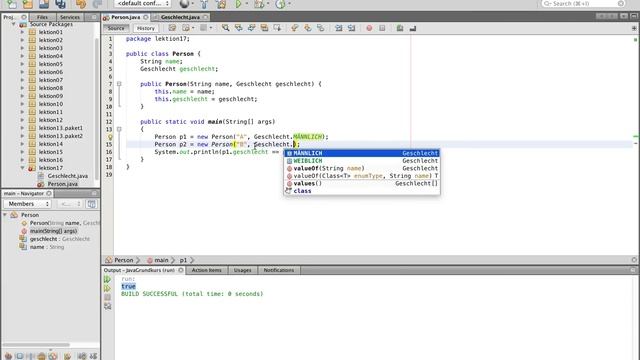
Task: Click the red macro recording button
Action: (x=369, y=28)
